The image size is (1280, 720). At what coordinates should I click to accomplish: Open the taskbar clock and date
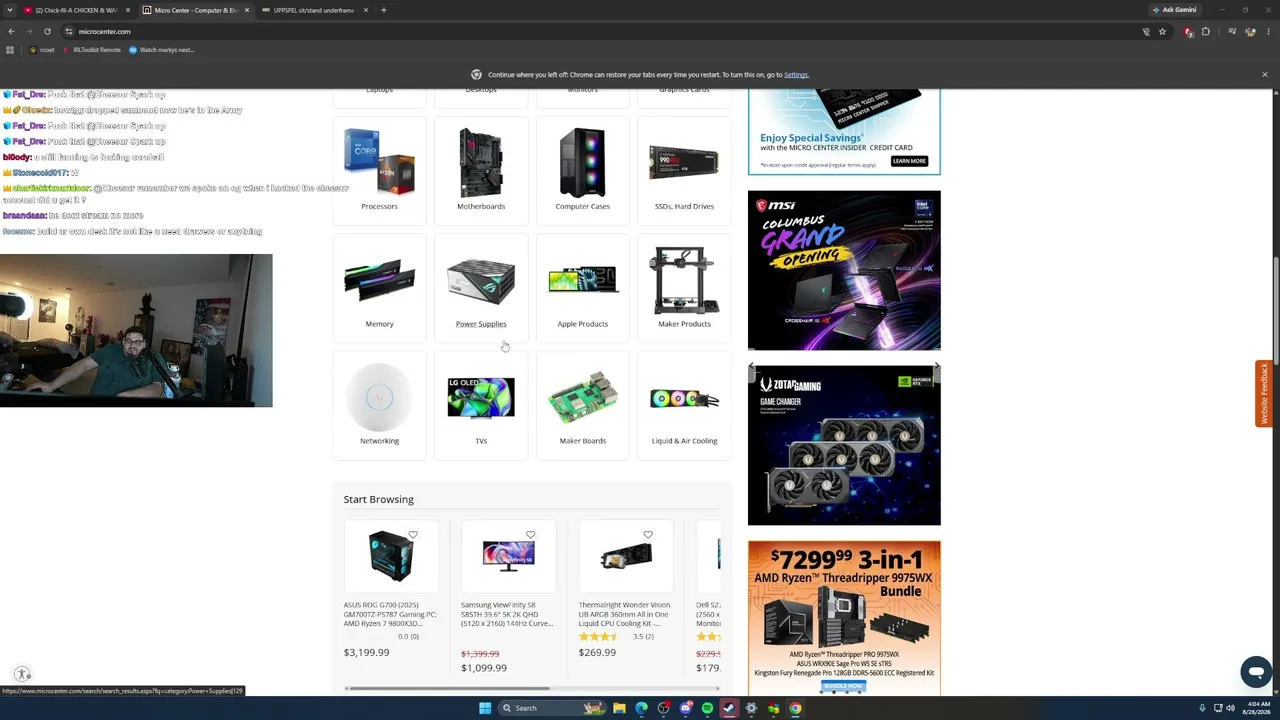point(1257,708)
